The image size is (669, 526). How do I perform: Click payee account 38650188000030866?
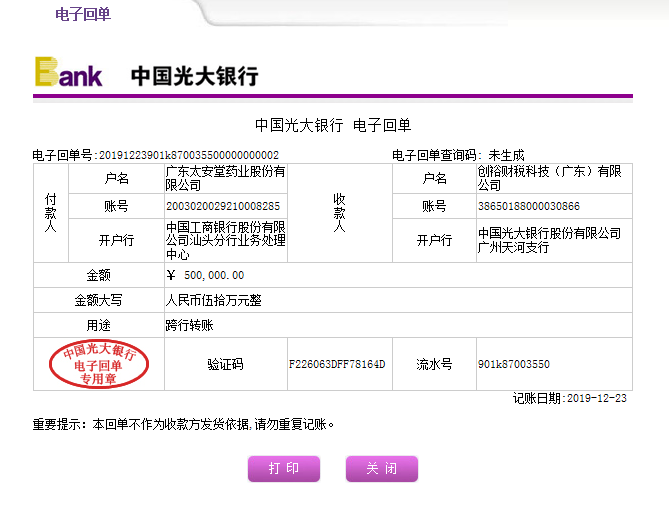pos(529,206)
